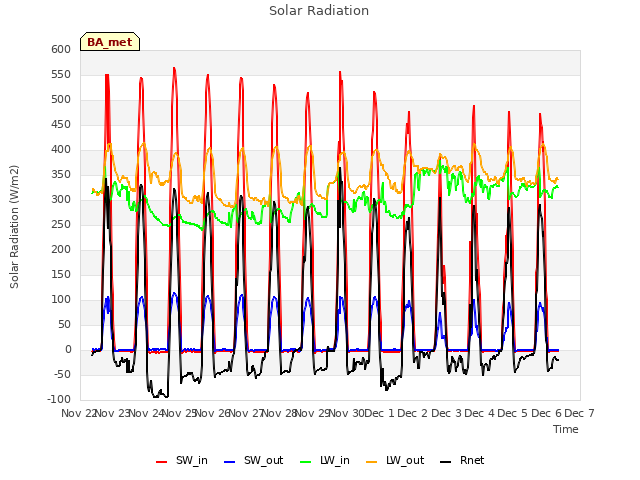Click the Dec 4 x-axis date label
The height and width of the screenshot is (480, 640).
coord(480,413)
